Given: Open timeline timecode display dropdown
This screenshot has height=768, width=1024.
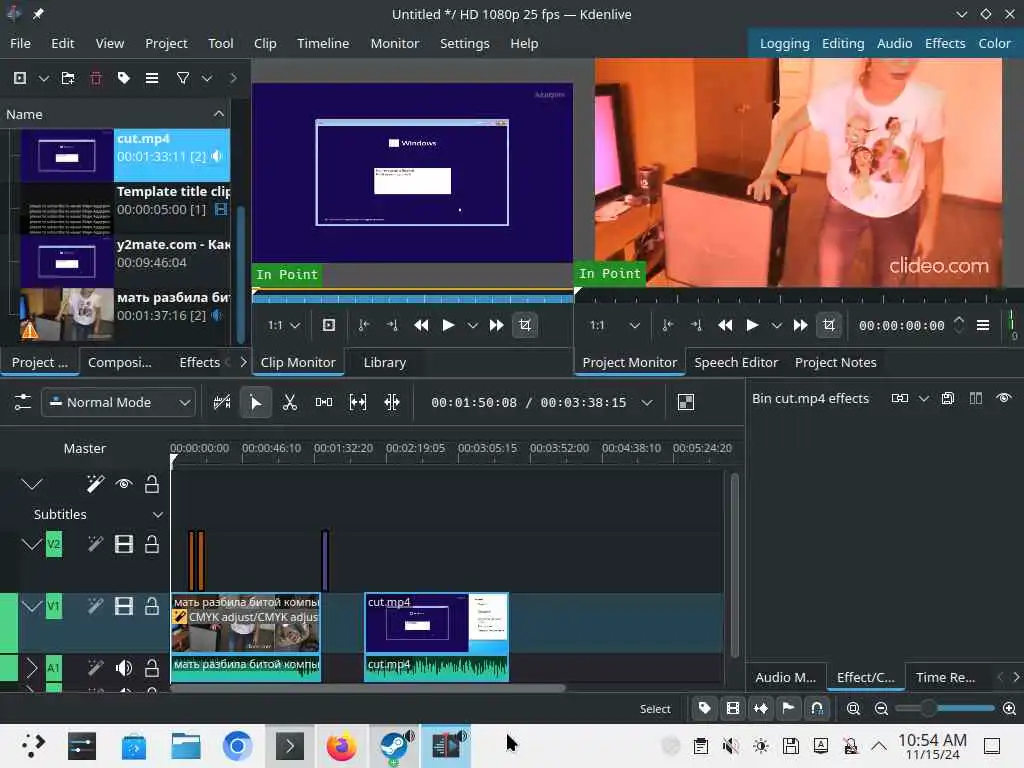Looking at the screenshot, I should 647,402.
